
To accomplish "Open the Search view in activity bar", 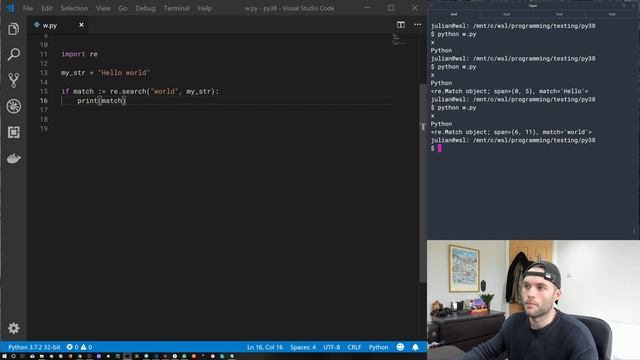I will (x=13, y=55).
